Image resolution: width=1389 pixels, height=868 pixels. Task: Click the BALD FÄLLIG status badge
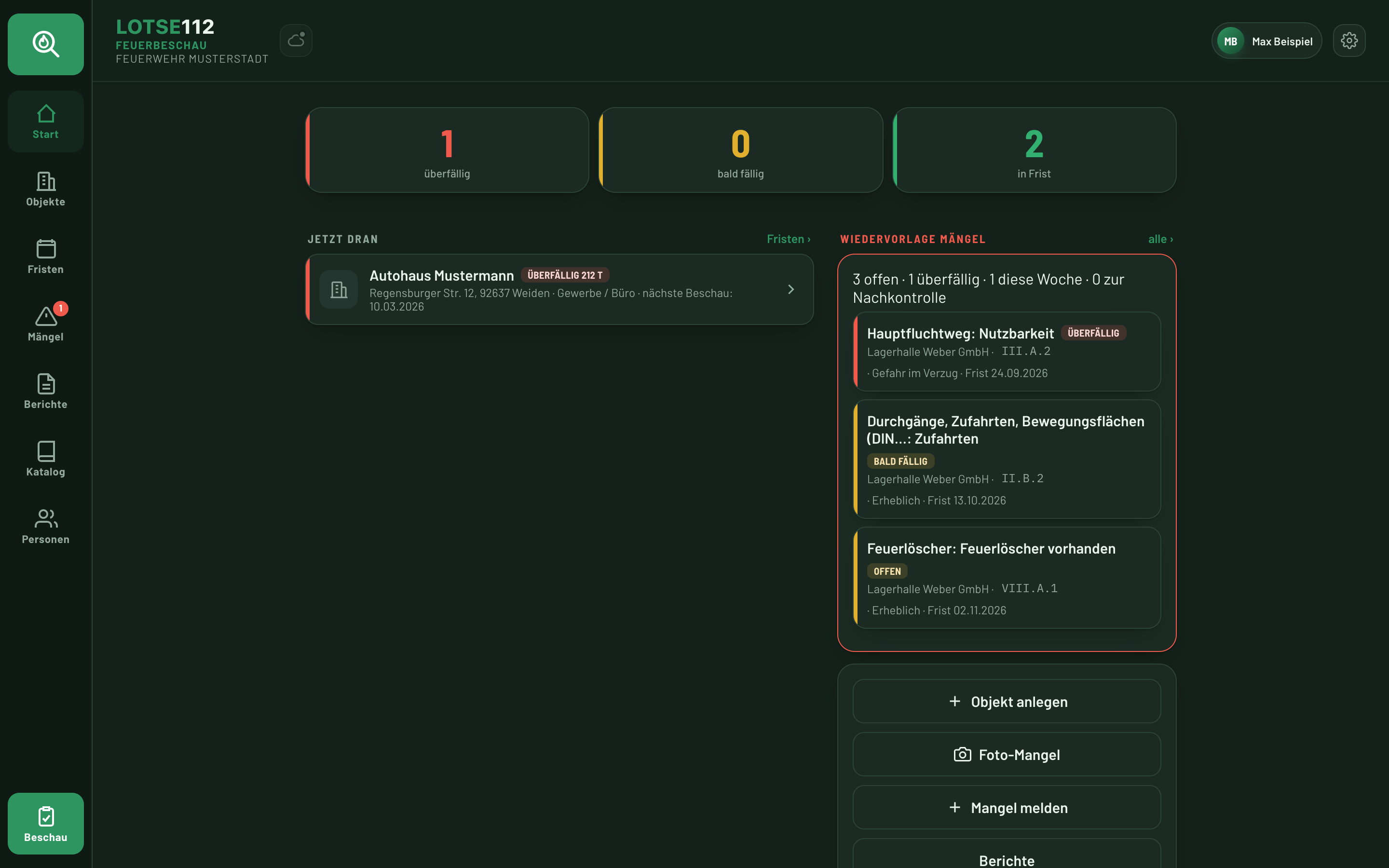click(900, 461)
